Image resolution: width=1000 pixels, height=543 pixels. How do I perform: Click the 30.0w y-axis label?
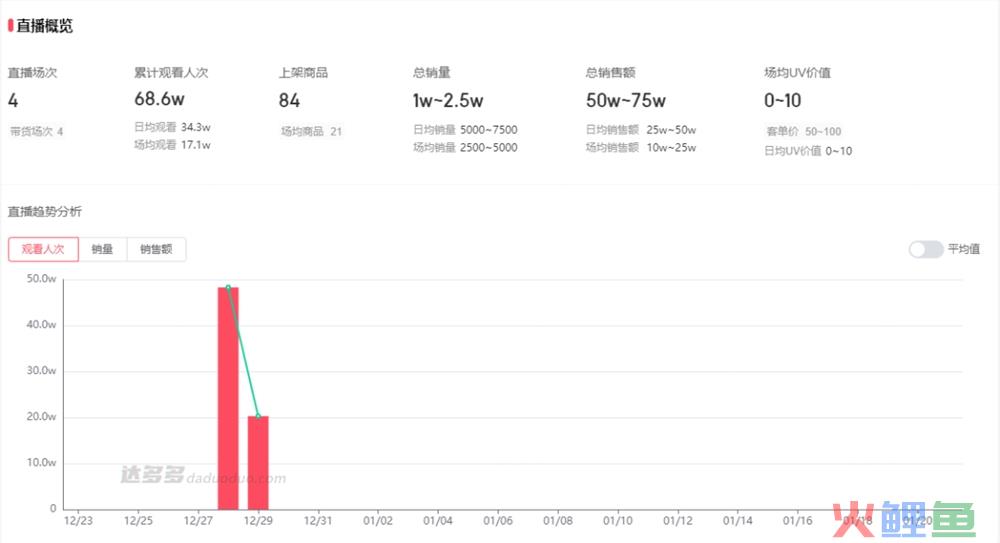coord(41,371)
